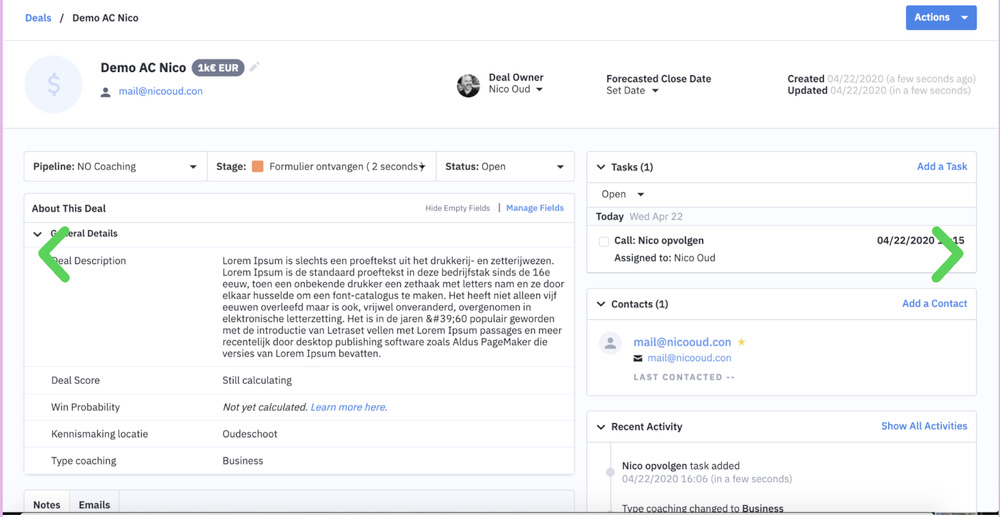Open the large mail@nicooud.con contact name
Image resolution: width=1000 pixels, height=517 pixels.
point(682,342)
